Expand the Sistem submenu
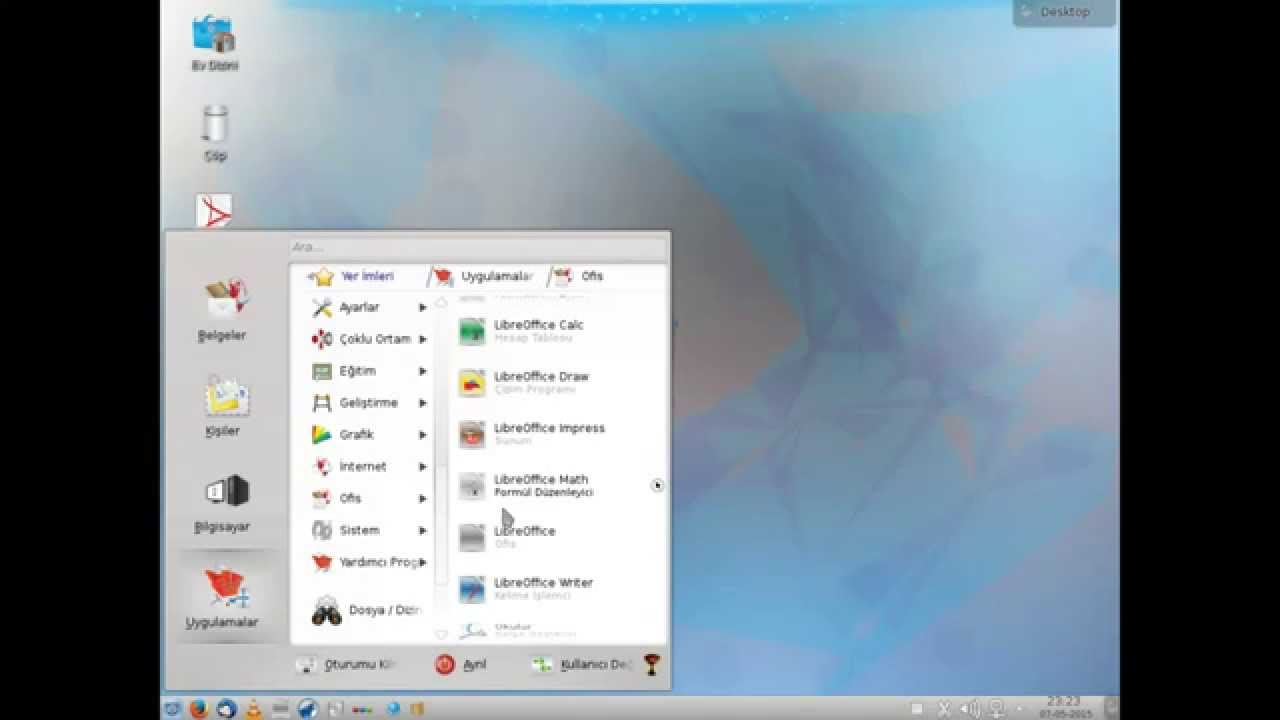This screenshot has width=1280, height=720. coord(369,530)
